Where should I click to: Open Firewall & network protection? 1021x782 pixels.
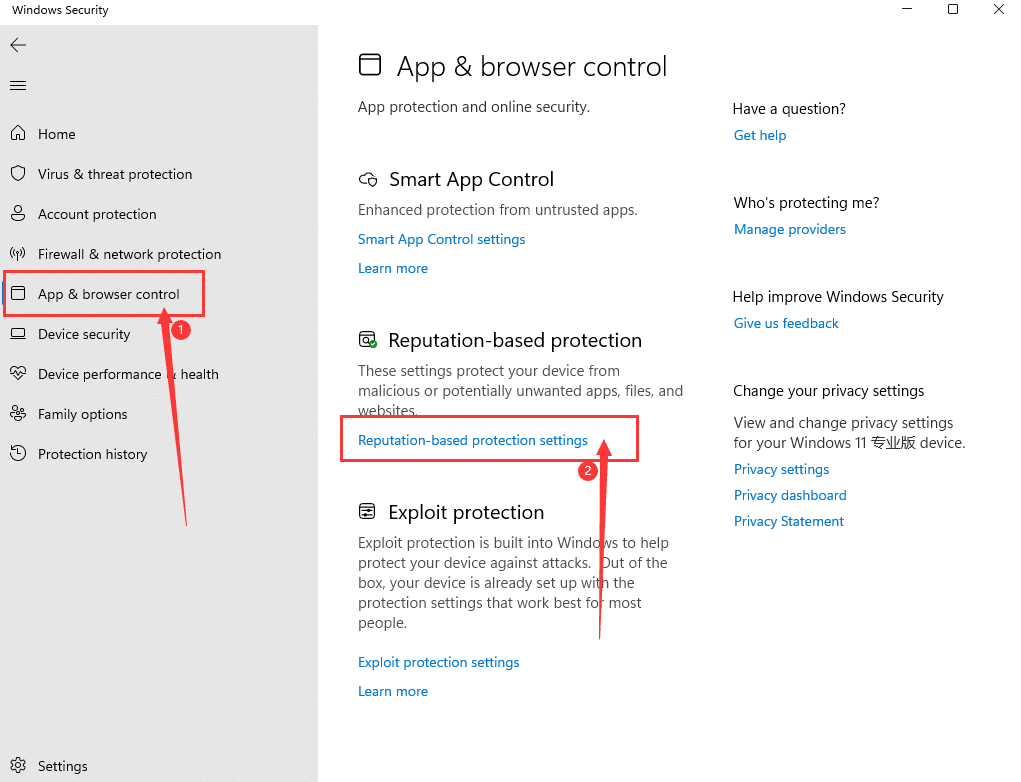[x=130, y=254]
